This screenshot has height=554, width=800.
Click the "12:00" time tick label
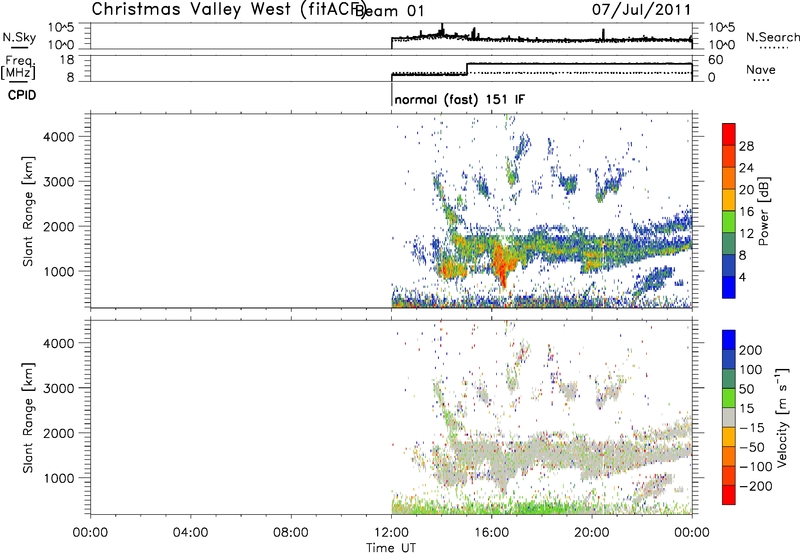click(391, 533)
